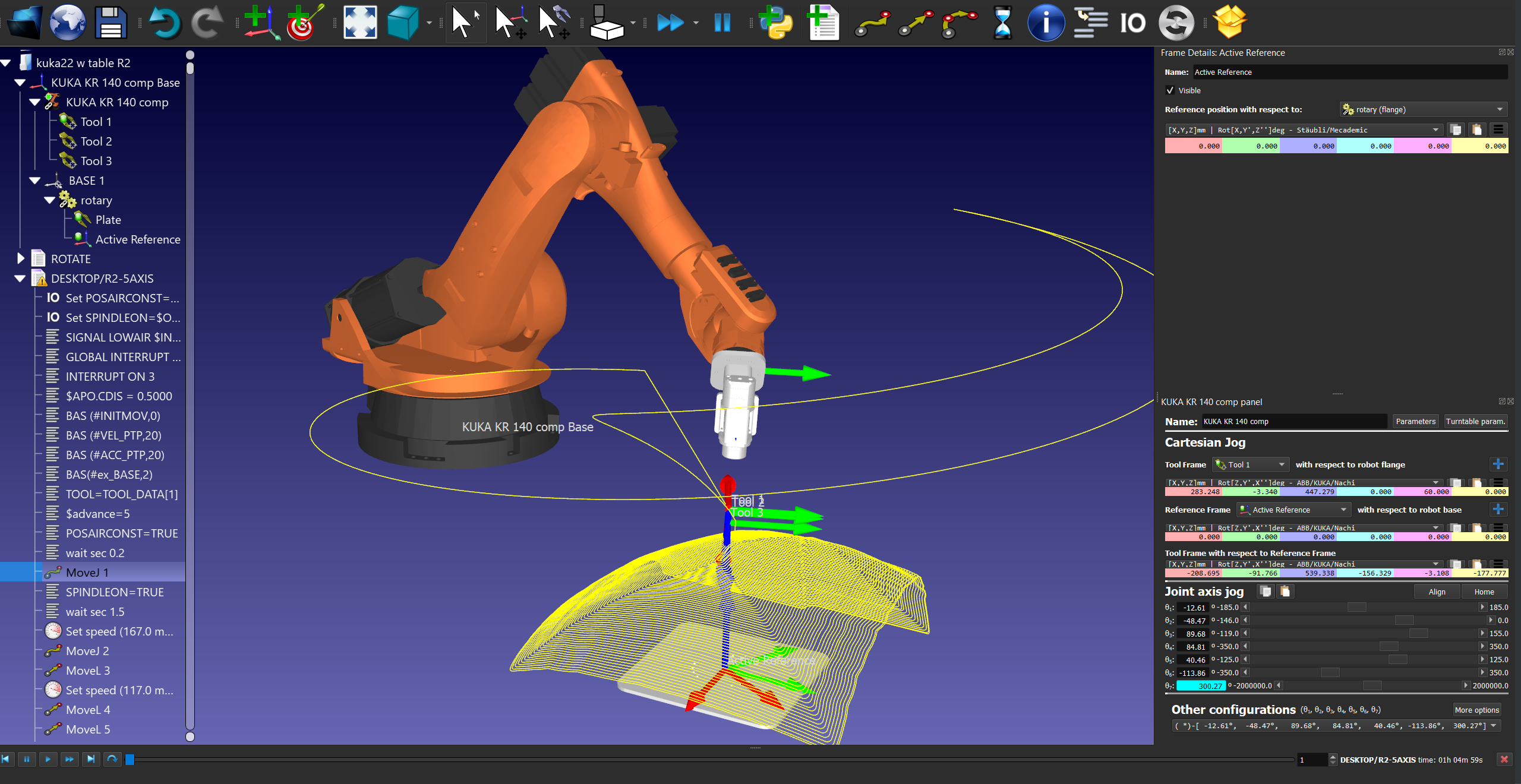Expand the ROTATE program tree node
Viewport: 1521px width, 784px height.
click(20, 258)
